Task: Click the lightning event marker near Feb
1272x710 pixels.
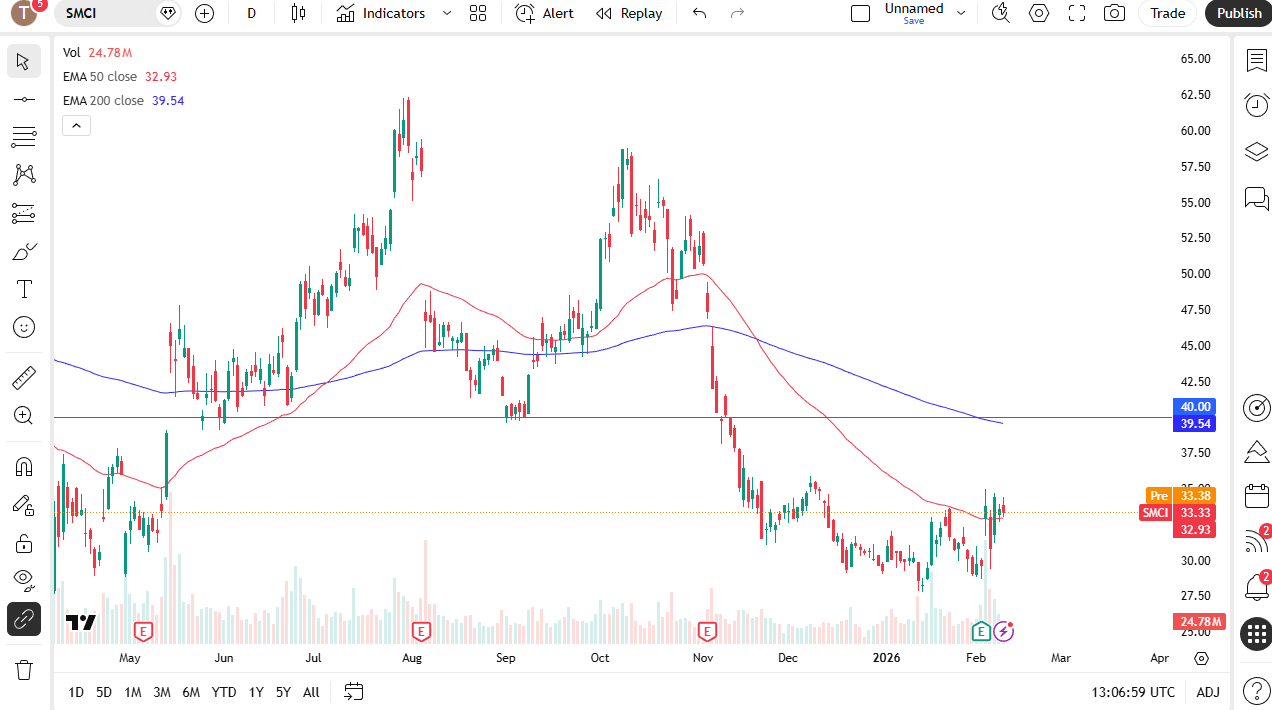Action: coord(1004,631)
